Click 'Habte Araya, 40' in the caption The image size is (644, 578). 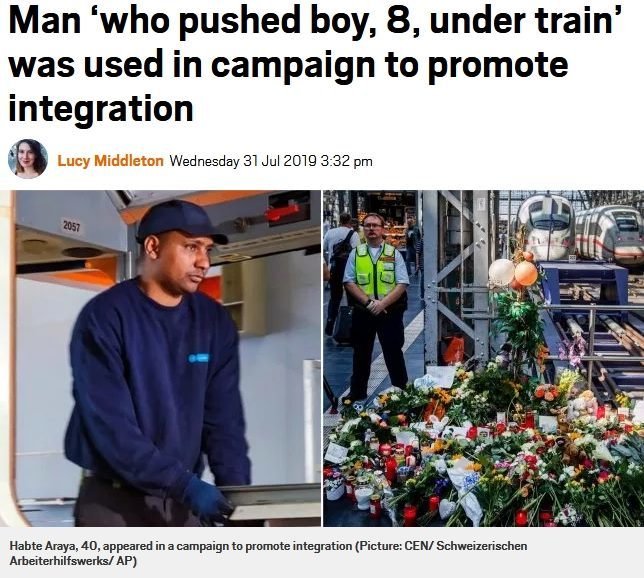(x=53, y=546)
